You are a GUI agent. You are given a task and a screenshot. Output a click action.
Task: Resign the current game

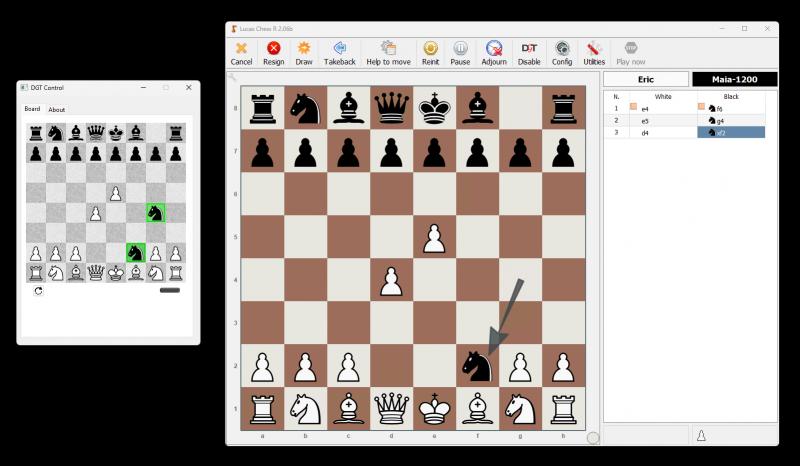click(273, 52)
